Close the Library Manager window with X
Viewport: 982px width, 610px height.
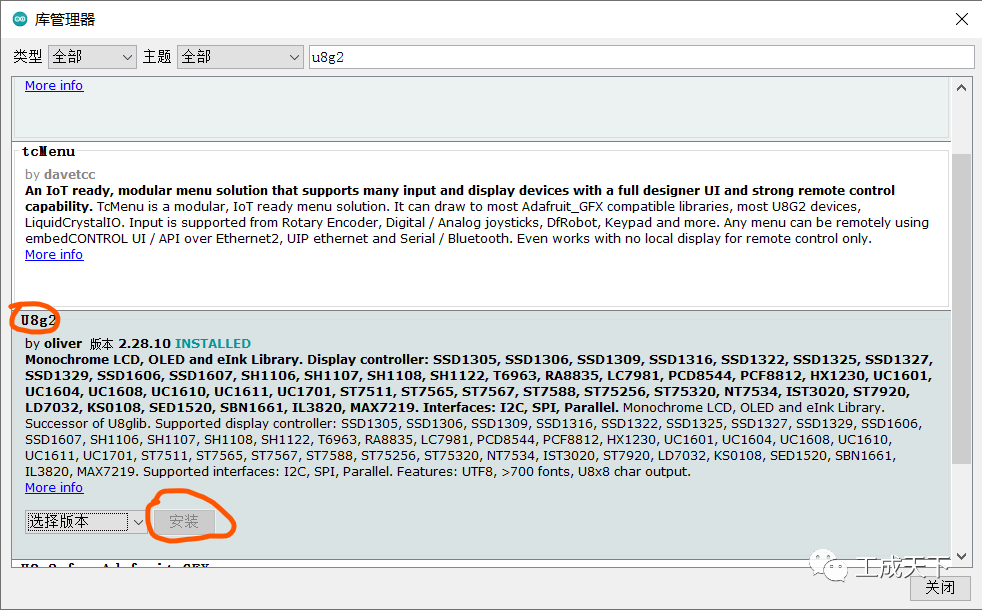tap(962, 19)
